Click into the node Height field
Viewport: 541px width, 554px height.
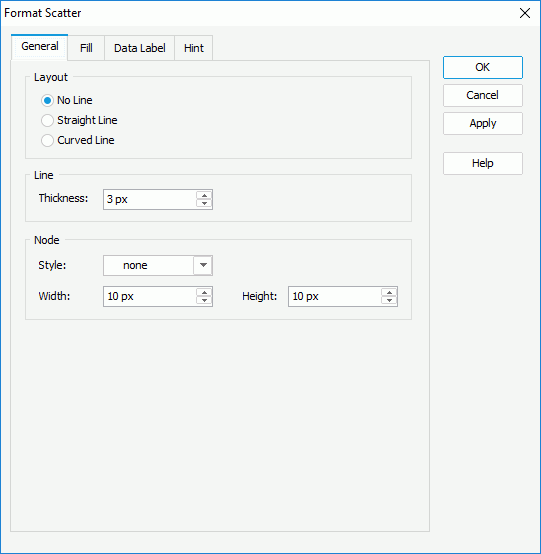click(335, 296)
